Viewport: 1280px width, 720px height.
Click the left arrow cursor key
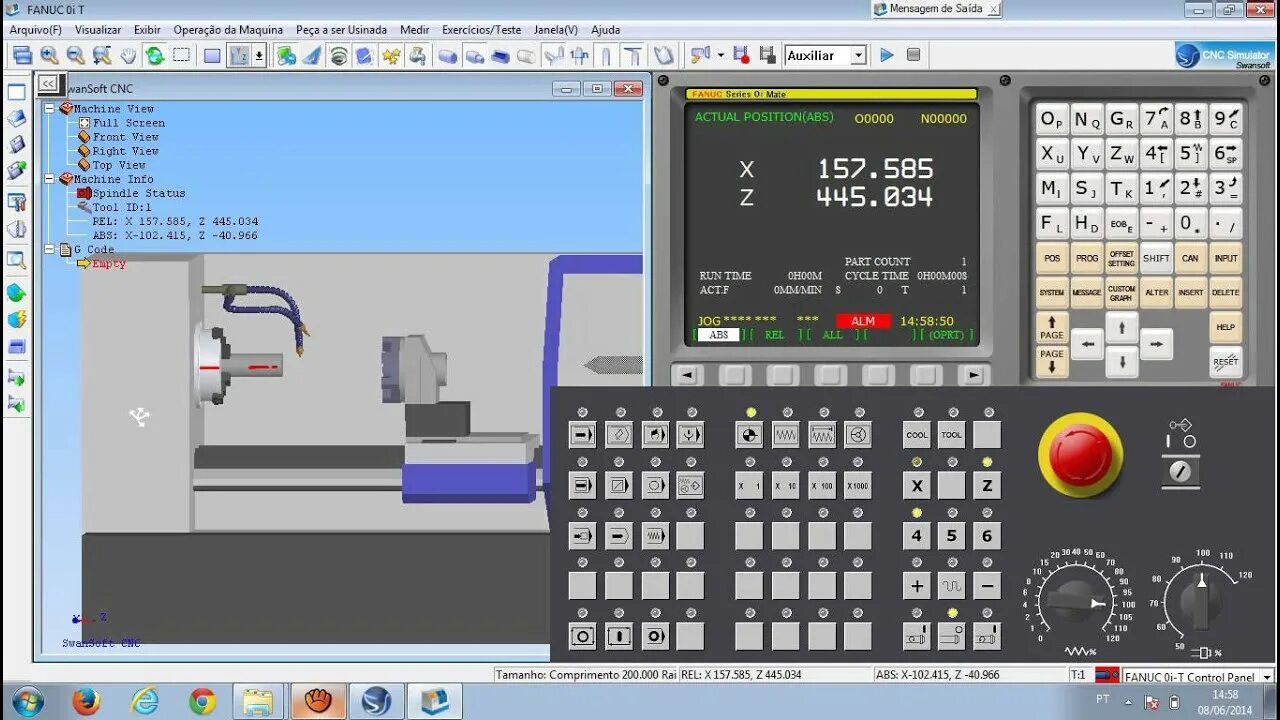coord(1087,344)
